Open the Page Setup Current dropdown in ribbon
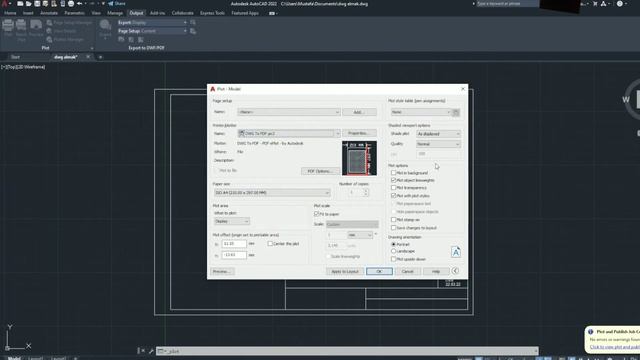 tap(152, 31)
